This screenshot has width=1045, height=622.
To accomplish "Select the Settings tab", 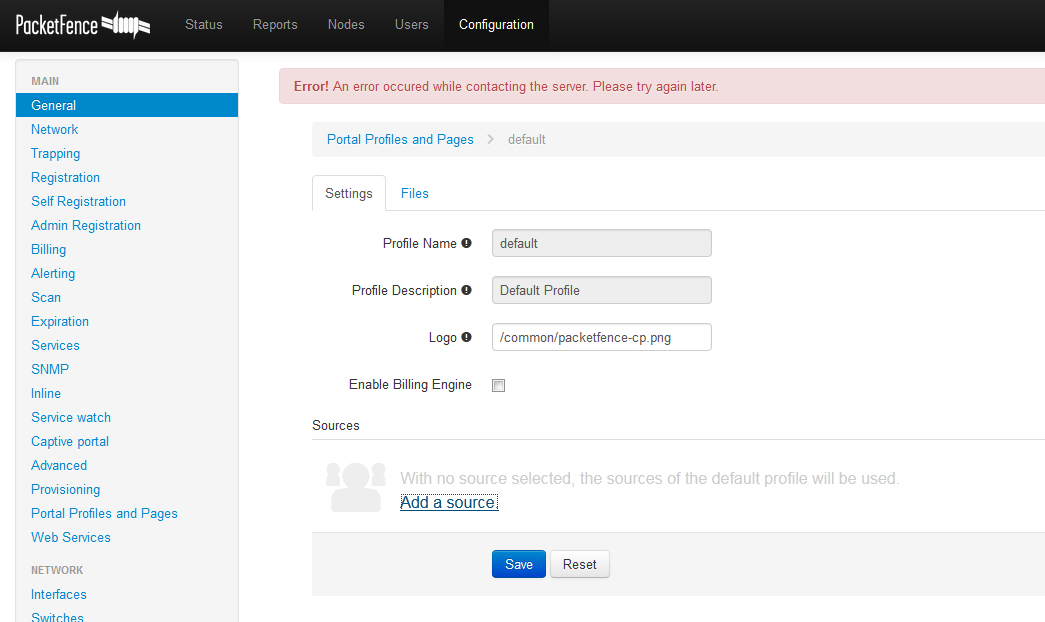I will click(348, 193).
